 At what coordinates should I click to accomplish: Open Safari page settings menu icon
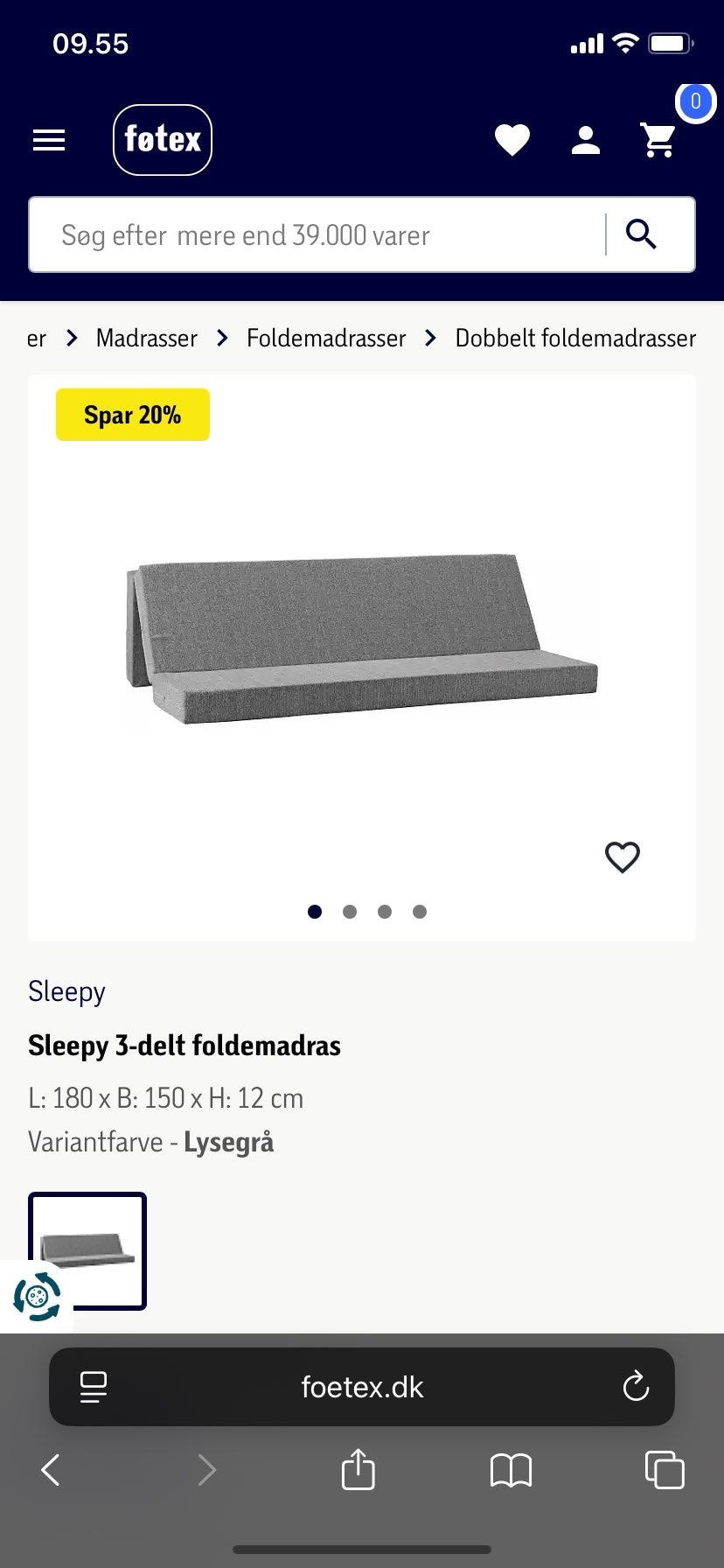(94, 1387)
